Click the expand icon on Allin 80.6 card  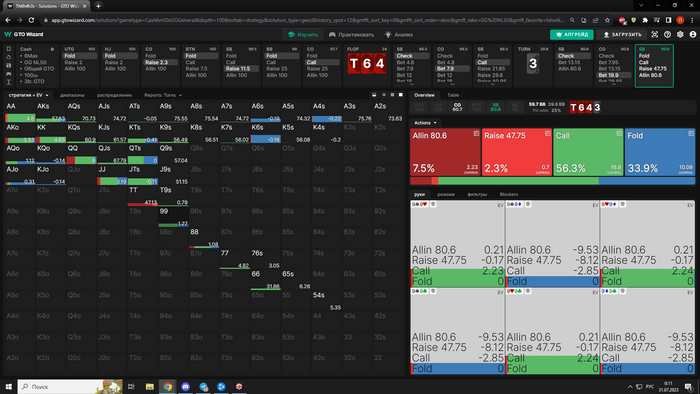click(x=476, y=133)
